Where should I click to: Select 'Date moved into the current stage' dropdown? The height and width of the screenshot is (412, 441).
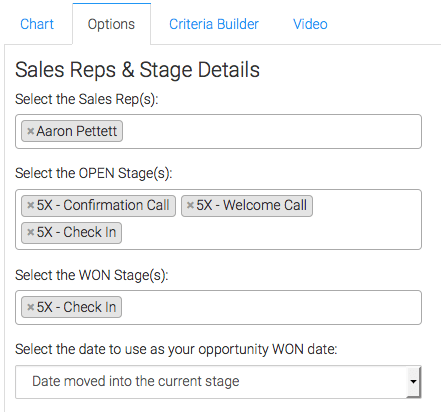pos(218,381)
